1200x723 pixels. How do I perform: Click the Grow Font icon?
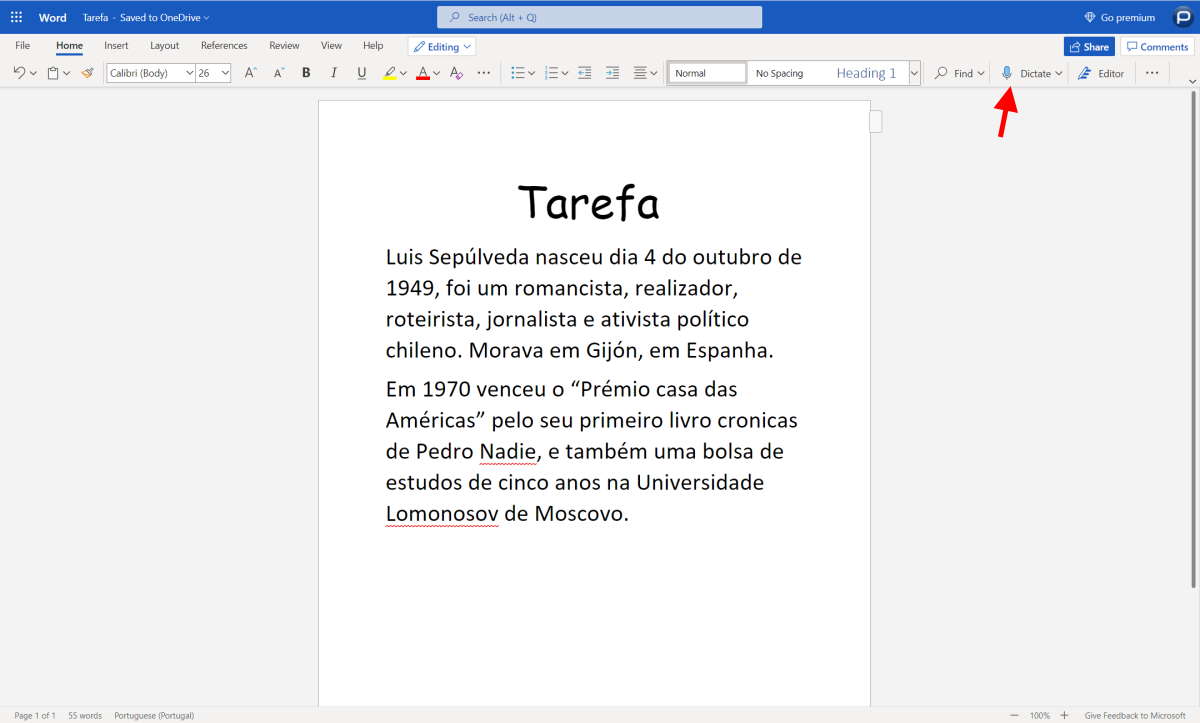tap(251, 73)
